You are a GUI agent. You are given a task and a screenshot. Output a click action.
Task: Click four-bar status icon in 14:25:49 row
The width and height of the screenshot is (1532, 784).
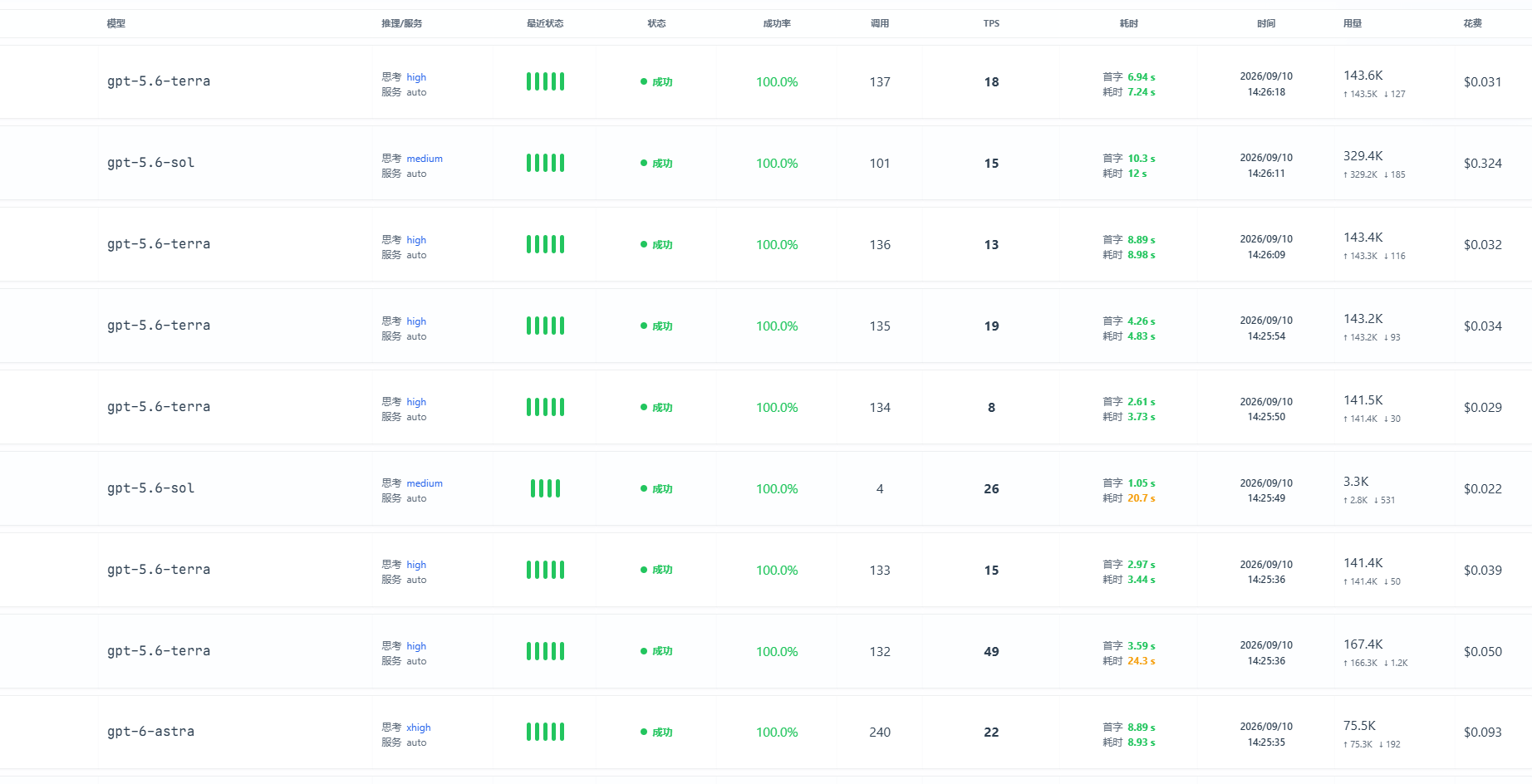[x=545, y=488]
